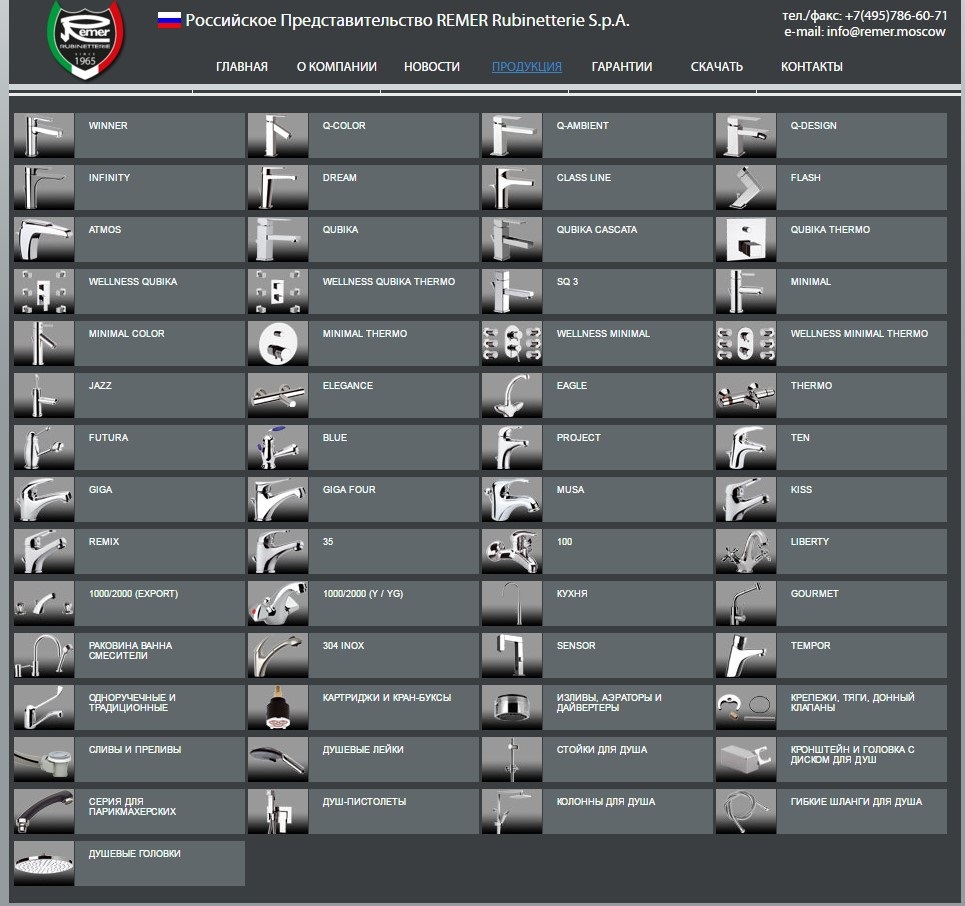The image size is (965, 906).
Task: Click the WINNER faucet thumbnail
Action: (44, 135)
